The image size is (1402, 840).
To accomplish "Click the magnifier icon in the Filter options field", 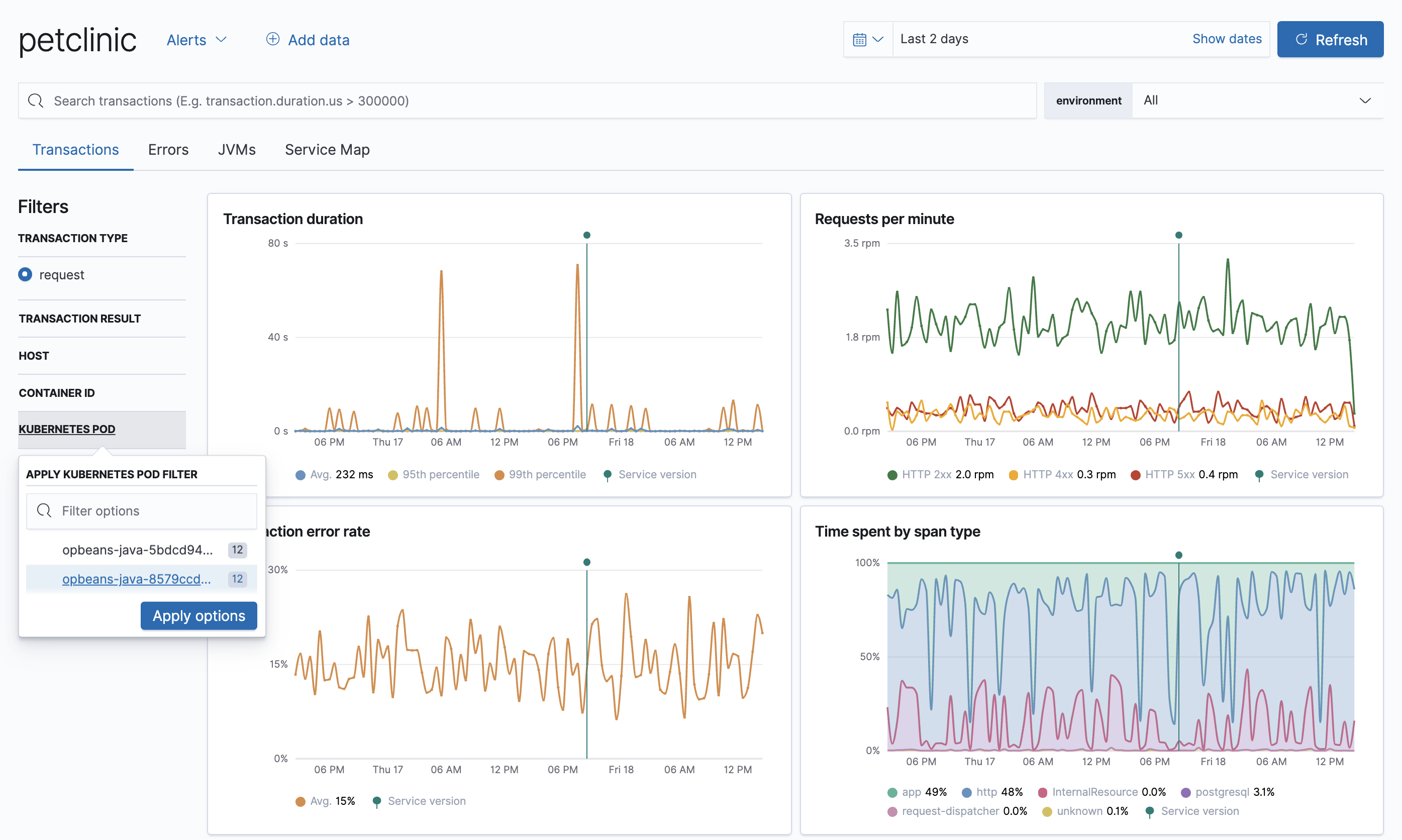I will coord(44,510).
